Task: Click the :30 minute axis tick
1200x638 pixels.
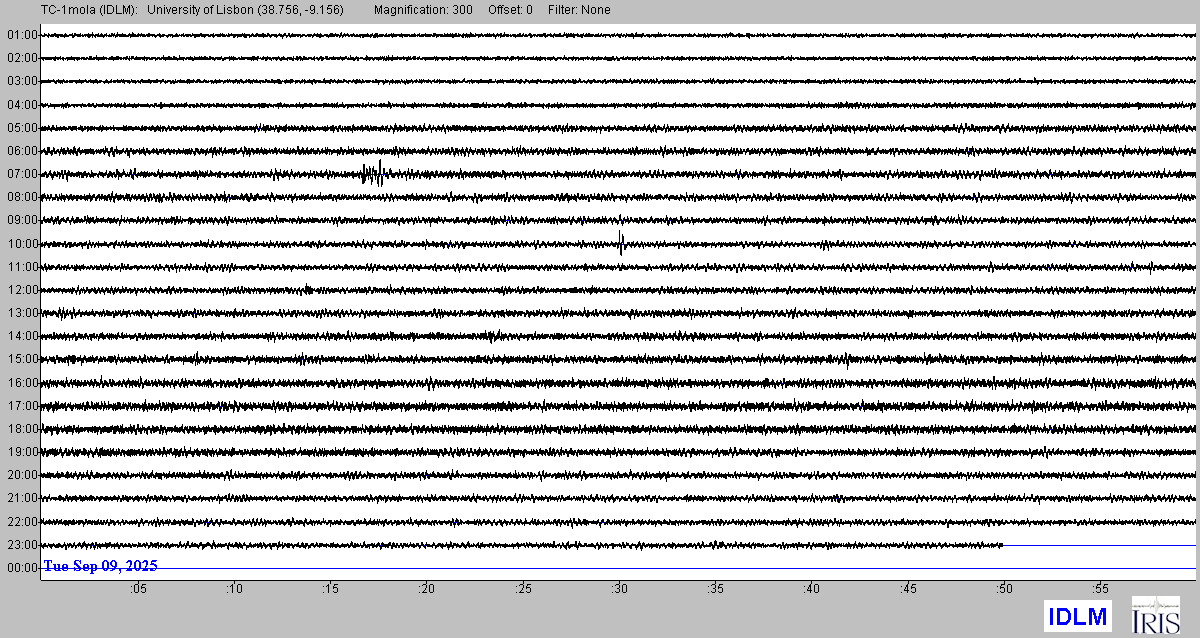Action: 619,589
